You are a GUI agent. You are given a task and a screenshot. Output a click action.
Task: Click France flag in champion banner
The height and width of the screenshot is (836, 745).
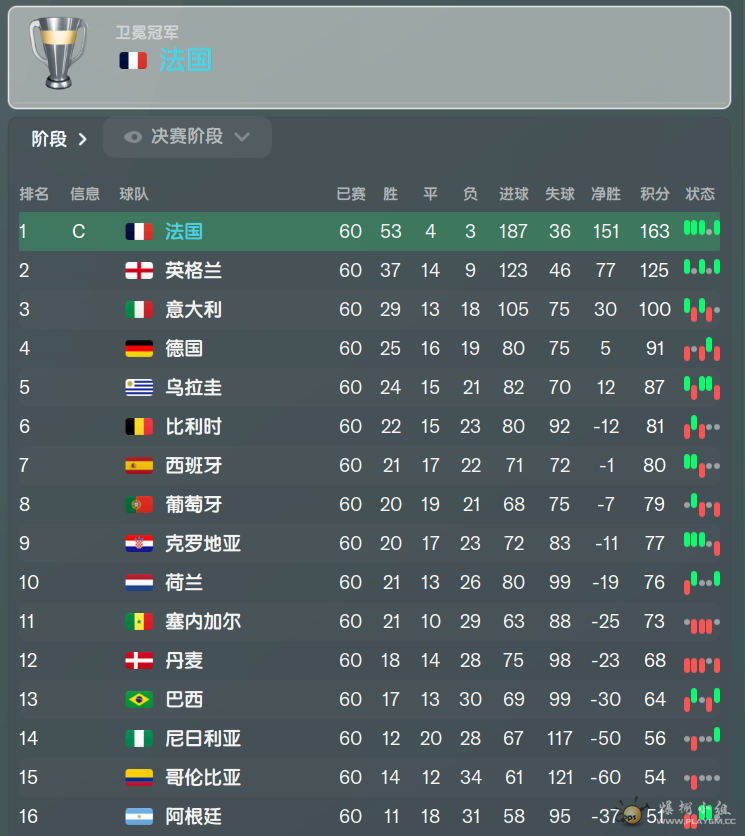coord(133,61)
